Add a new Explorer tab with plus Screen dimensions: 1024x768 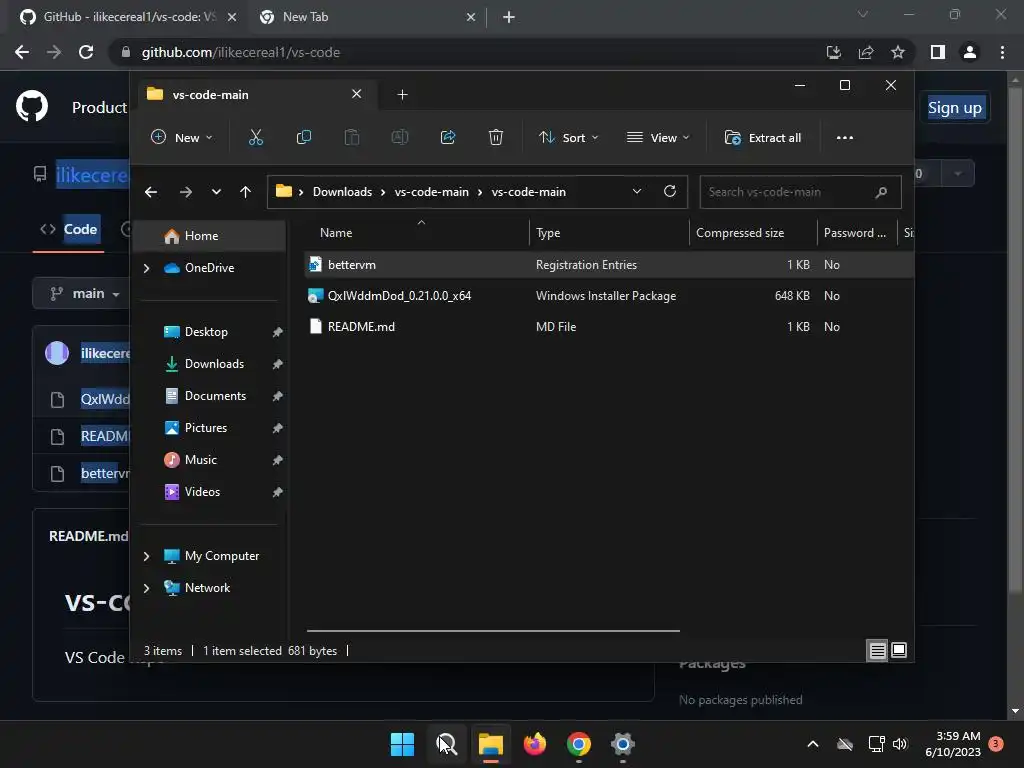(x=402, y=95)
